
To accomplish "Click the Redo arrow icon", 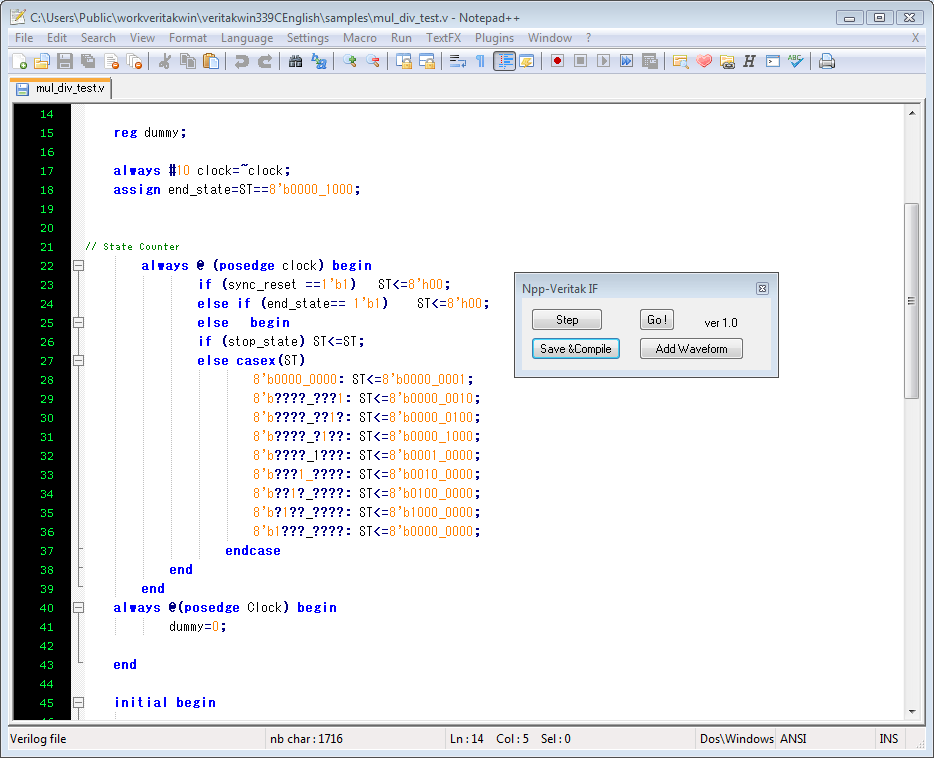I will (x=264, y=61).
